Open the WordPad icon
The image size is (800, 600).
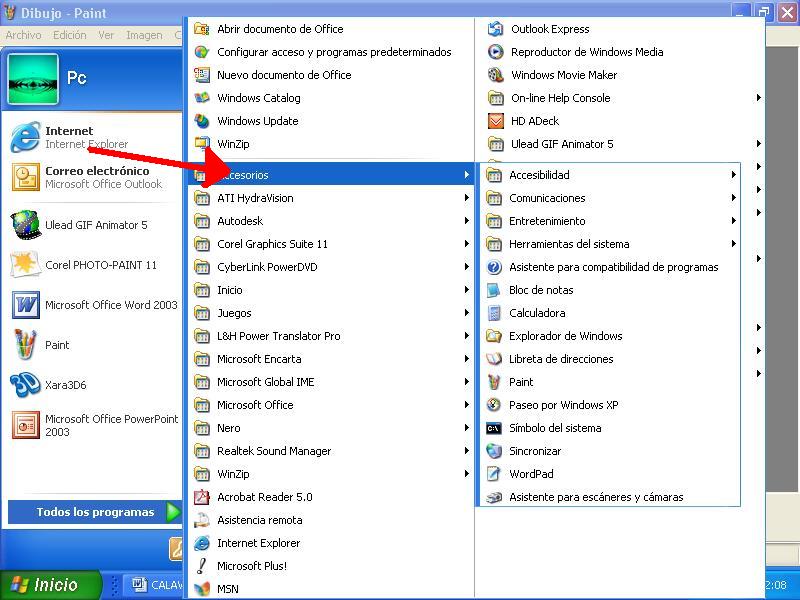point(494,474)
